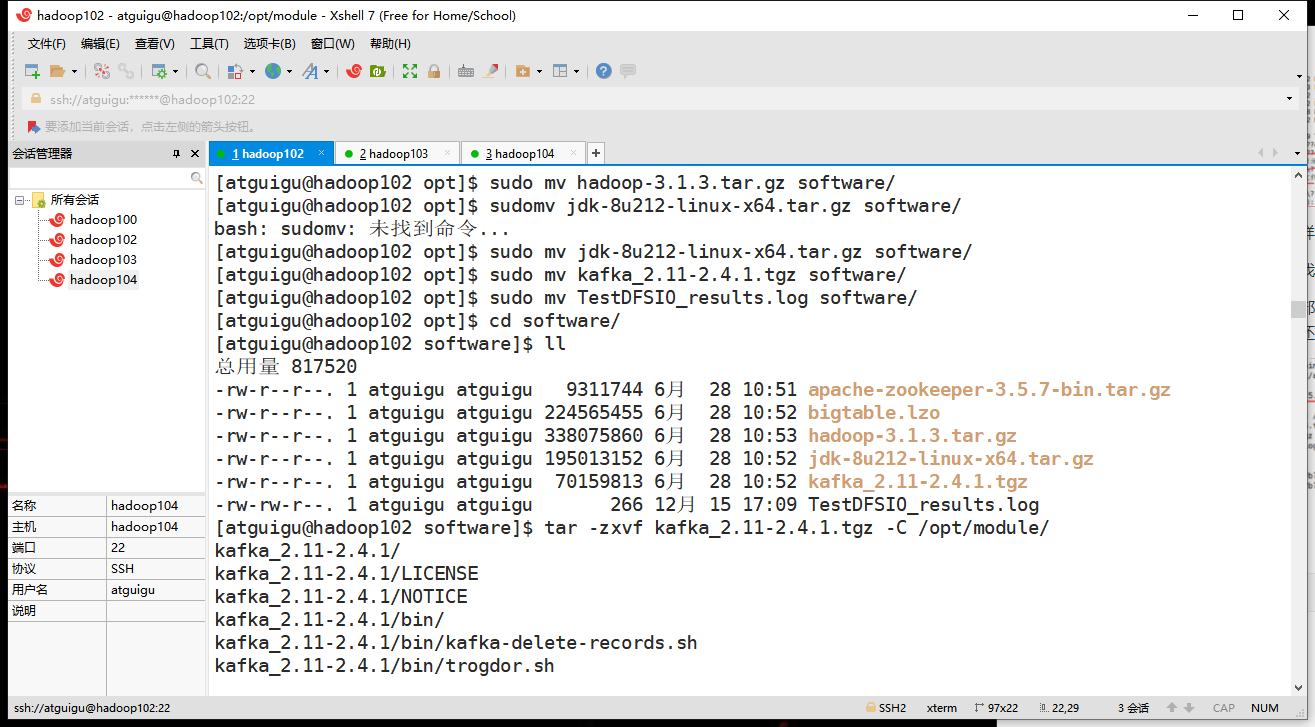Click the SSH2 status bar indicator
The width and height of the screenshot is (1315, 727).
tap(886, 708)
